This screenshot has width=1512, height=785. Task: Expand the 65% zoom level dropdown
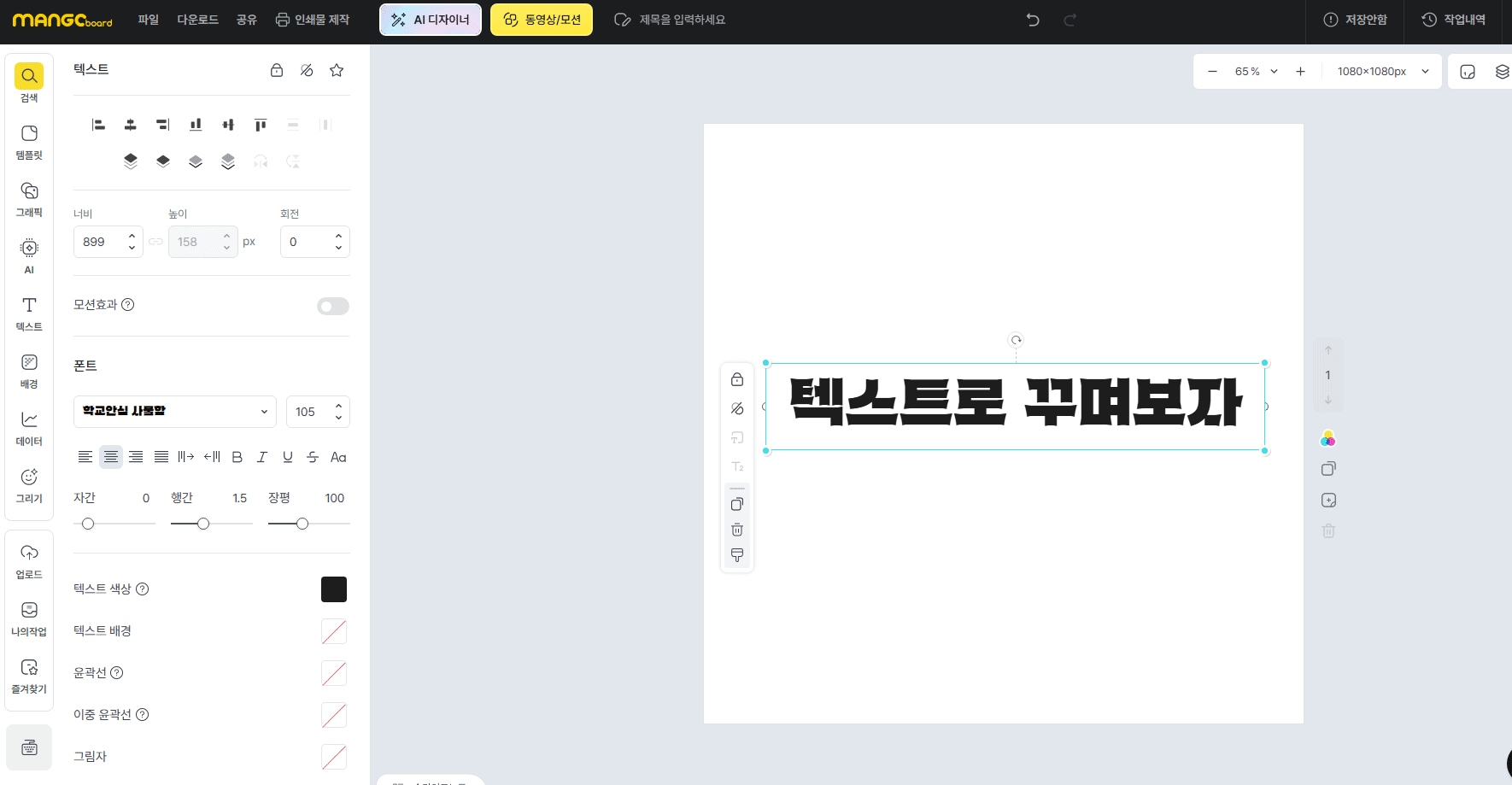pos(1257,72)
